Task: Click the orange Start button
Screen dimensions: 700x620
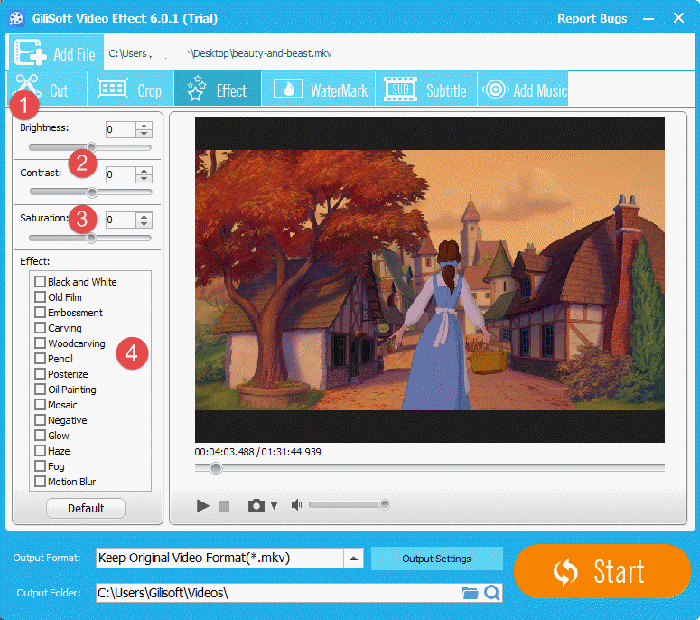Action: tap(602, 571)
